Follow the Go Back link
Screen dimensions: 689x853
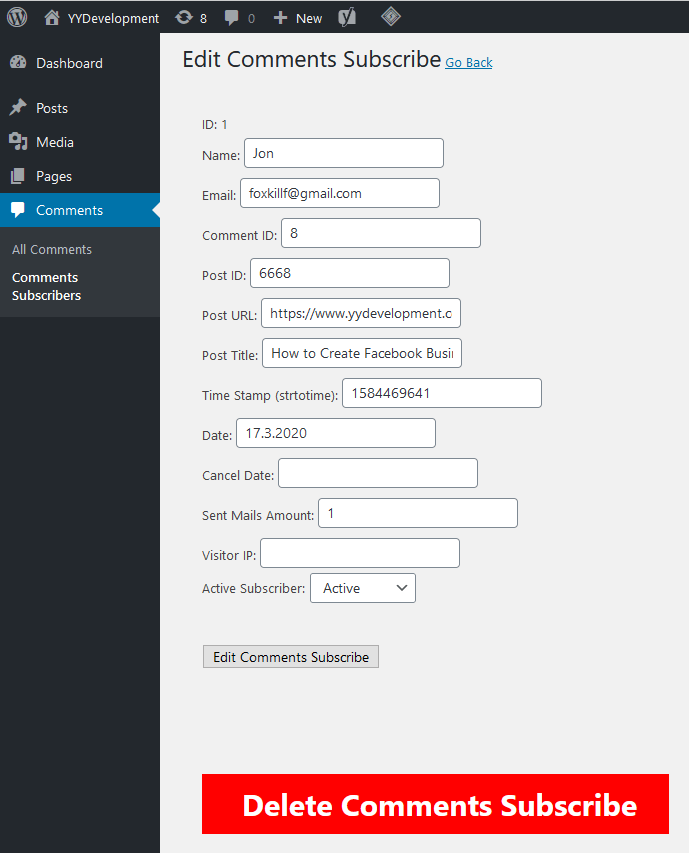[x=469, y=63]
